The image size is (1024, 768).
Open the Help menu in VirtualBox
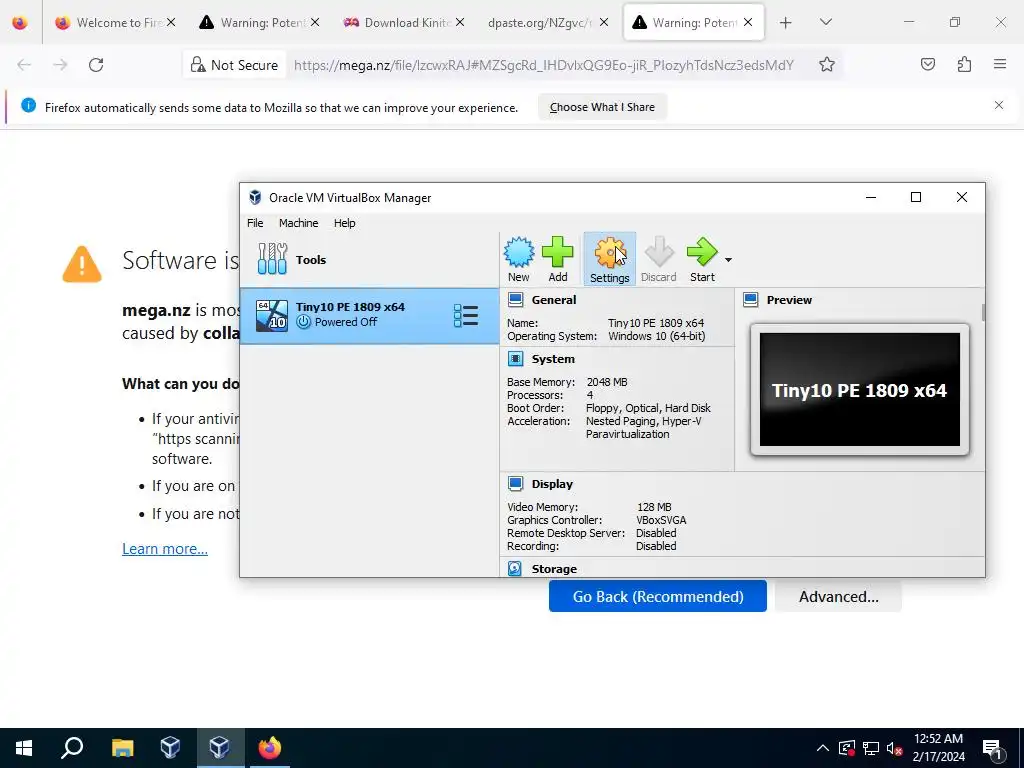344,223
